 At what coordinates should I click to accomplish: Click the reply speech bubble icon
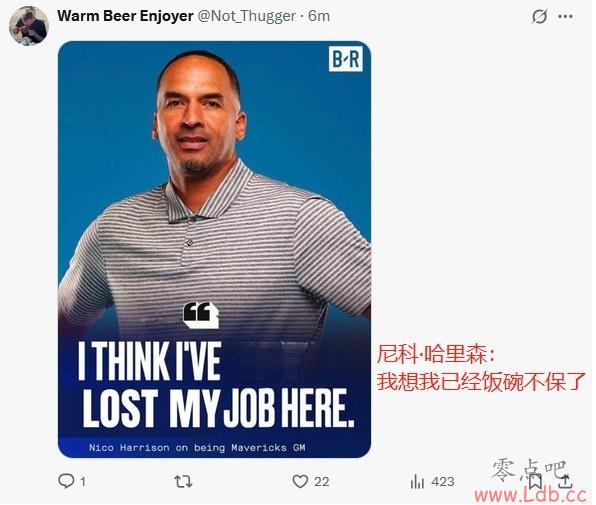coord(66,481)
